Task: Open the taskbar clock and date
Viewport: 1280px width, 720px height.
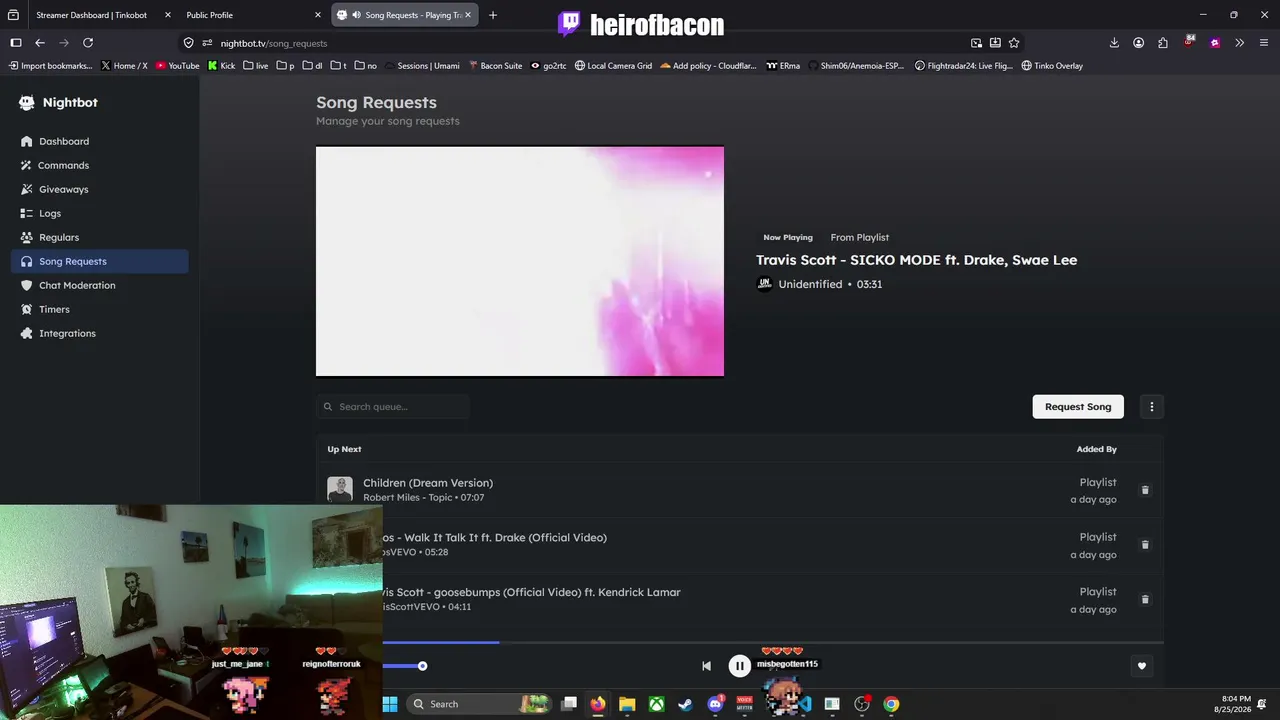Action: [x=1232, y=704]
